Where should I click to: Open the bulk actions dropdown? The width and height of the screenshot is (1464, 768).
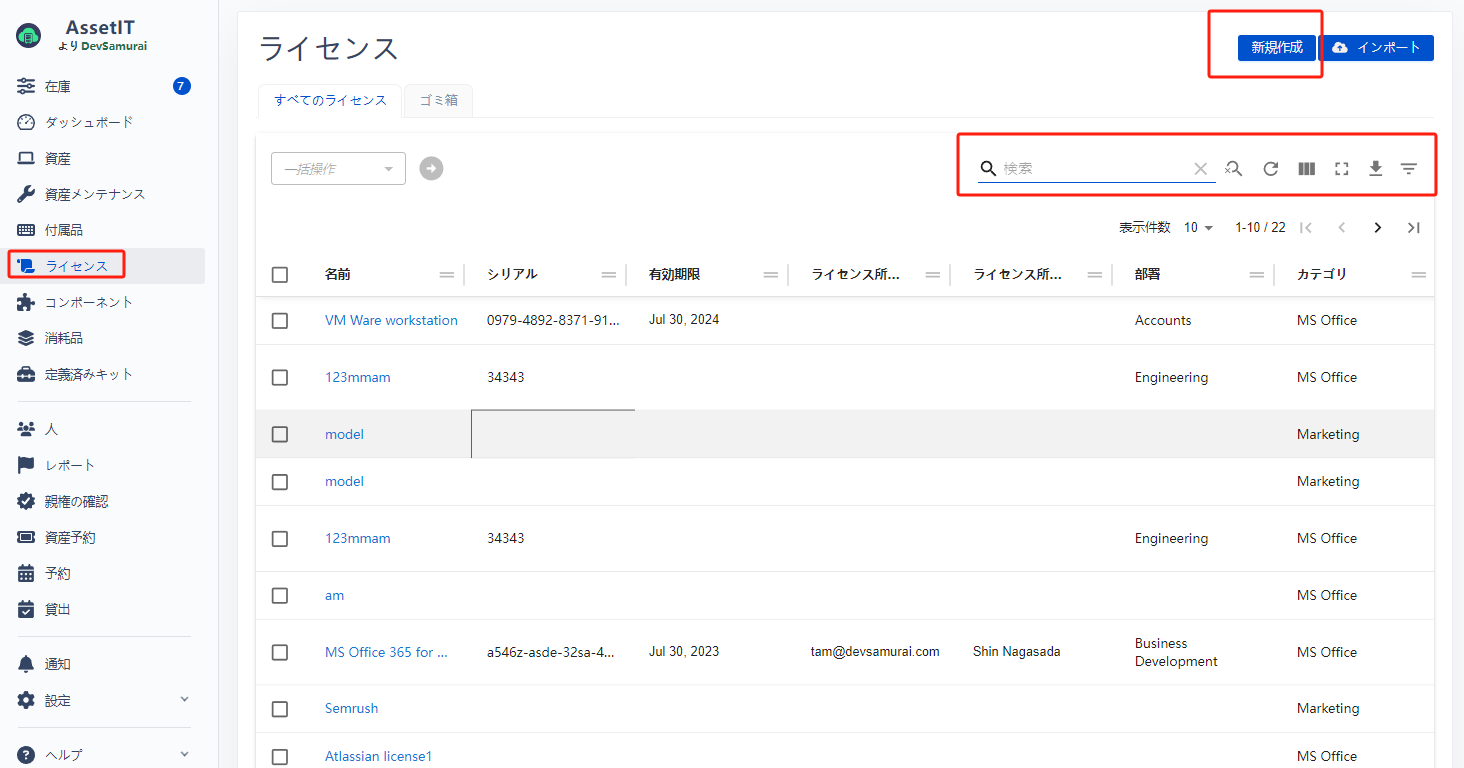click(x=338, y=169)
